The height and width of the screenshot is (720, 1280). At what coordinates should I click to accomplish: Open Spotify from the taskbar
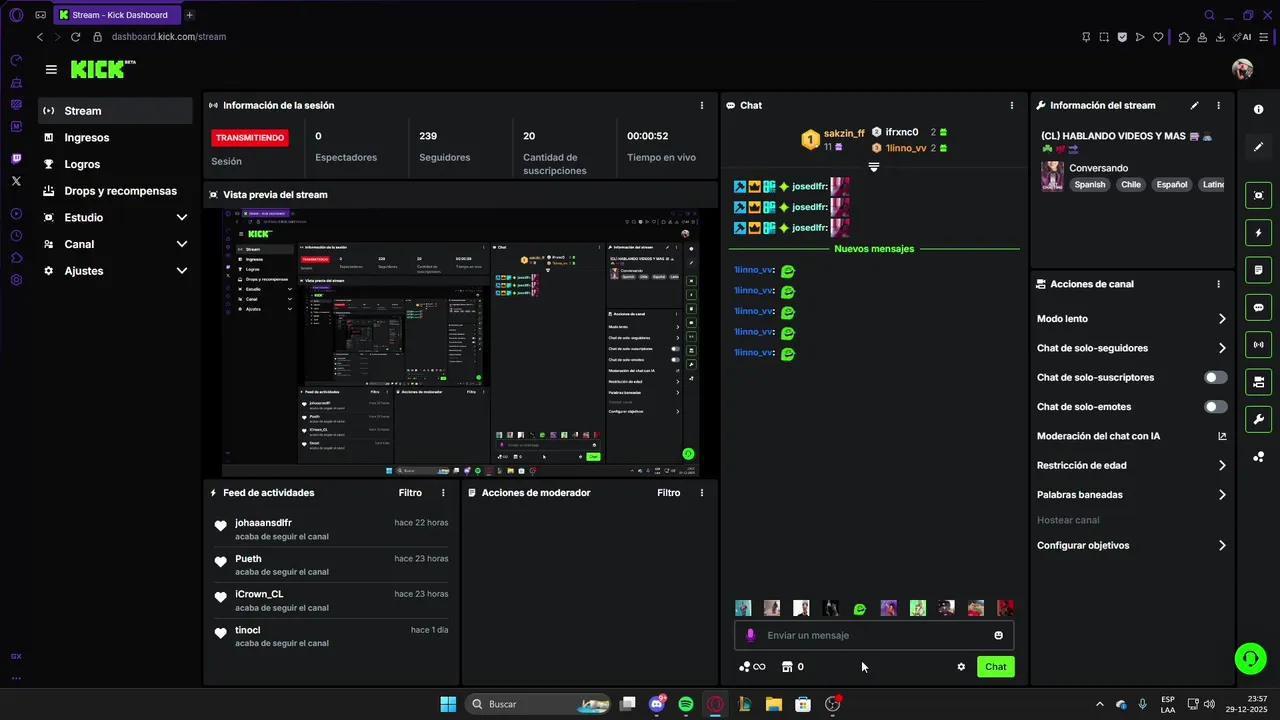tap(686, 704)
